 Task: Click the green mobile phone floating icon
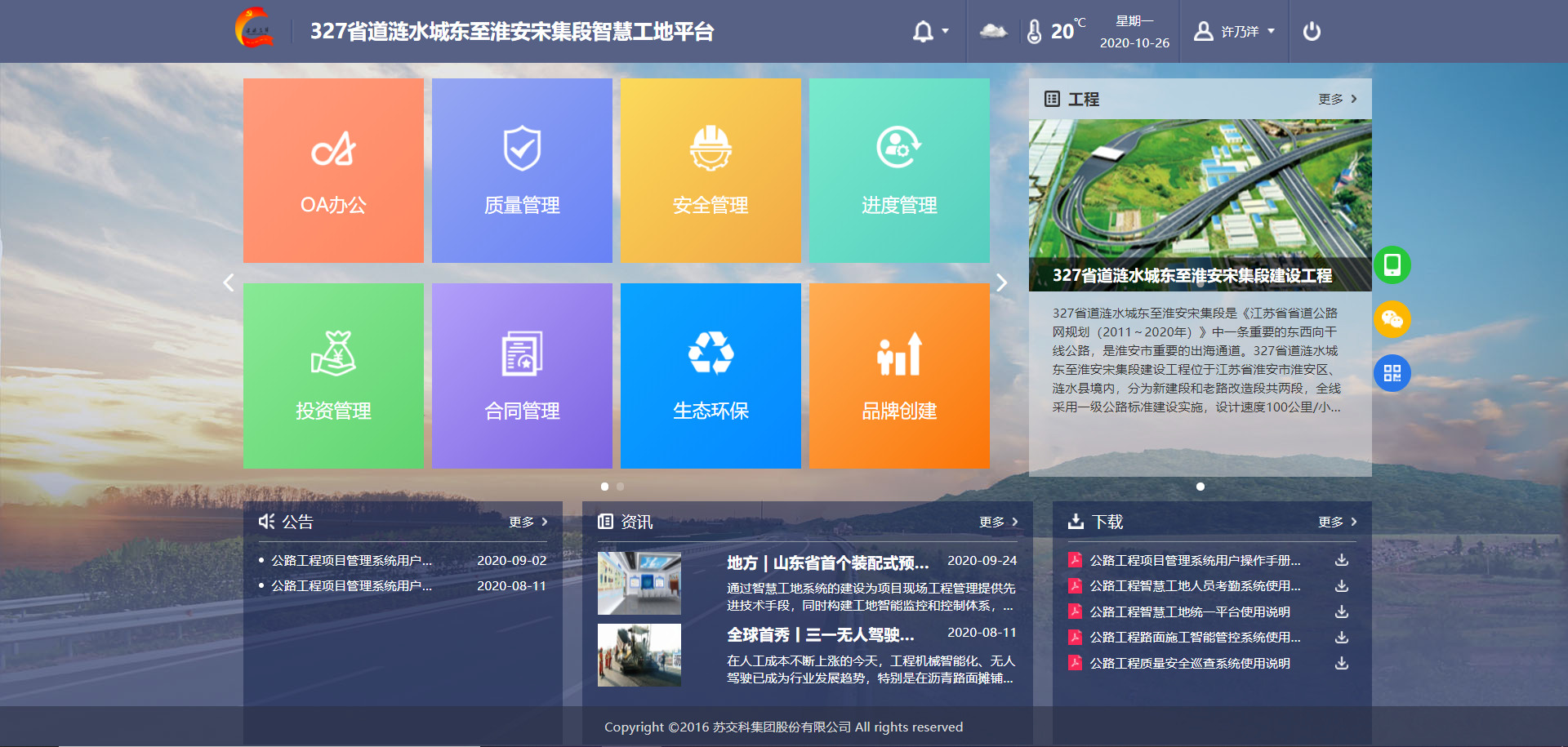1392,265
